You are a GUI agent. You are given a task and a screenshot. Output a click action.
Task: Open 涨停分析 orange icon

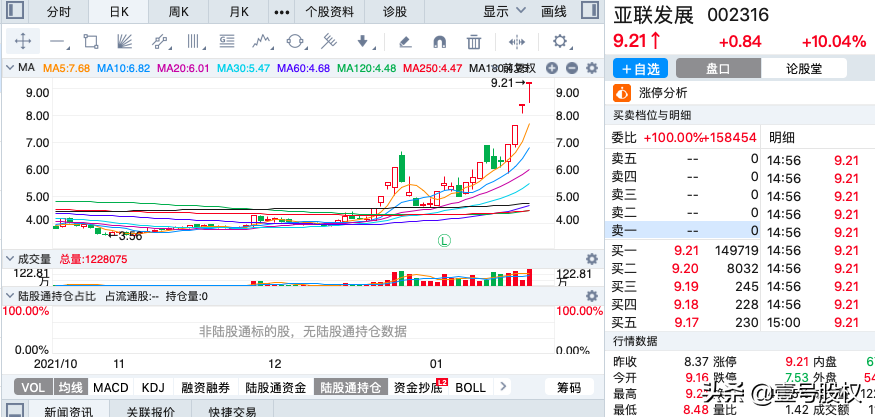(622, 93)
